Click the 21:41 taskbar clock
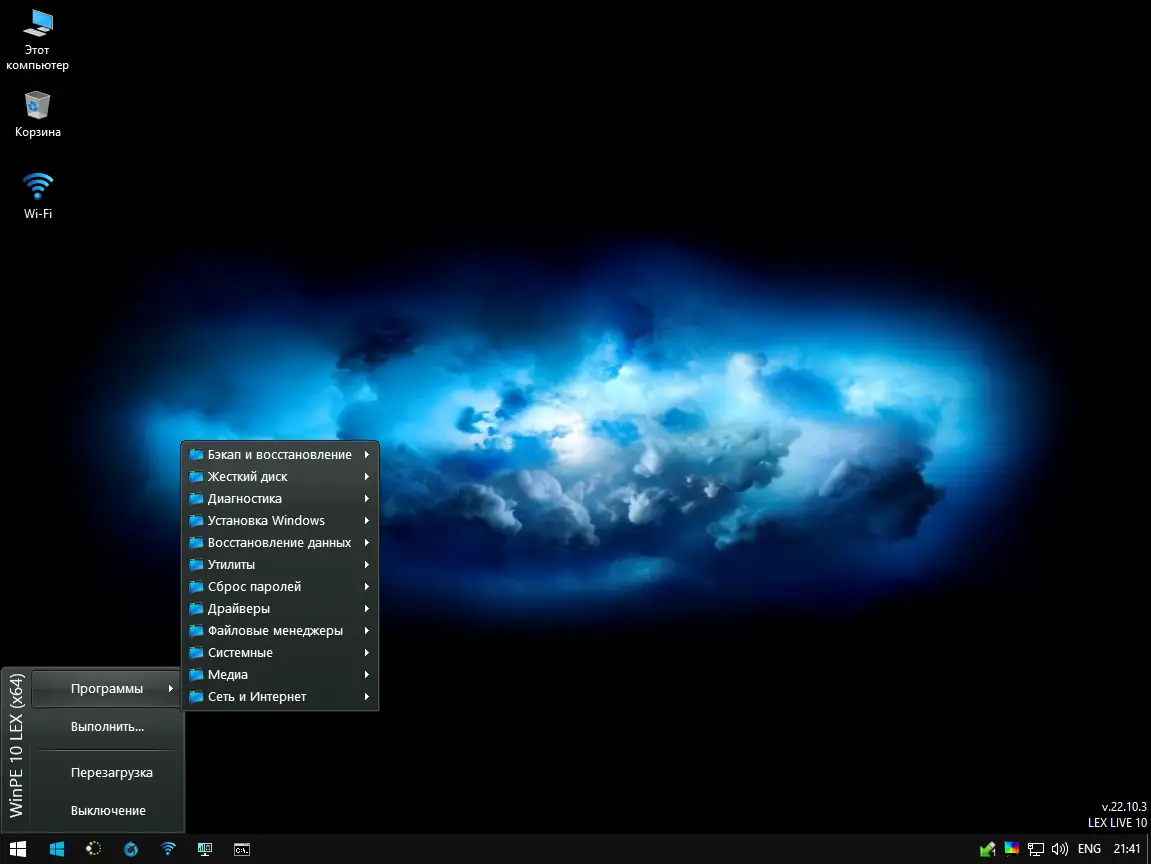This screenshot has width=1151, height=864. (1127, 849)
